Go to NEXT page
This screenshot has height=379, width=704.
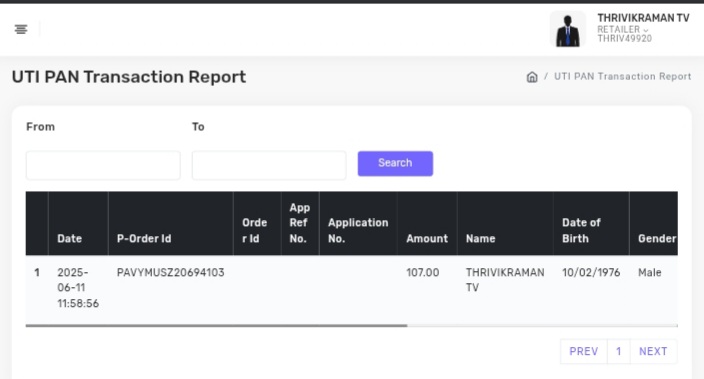653,351
